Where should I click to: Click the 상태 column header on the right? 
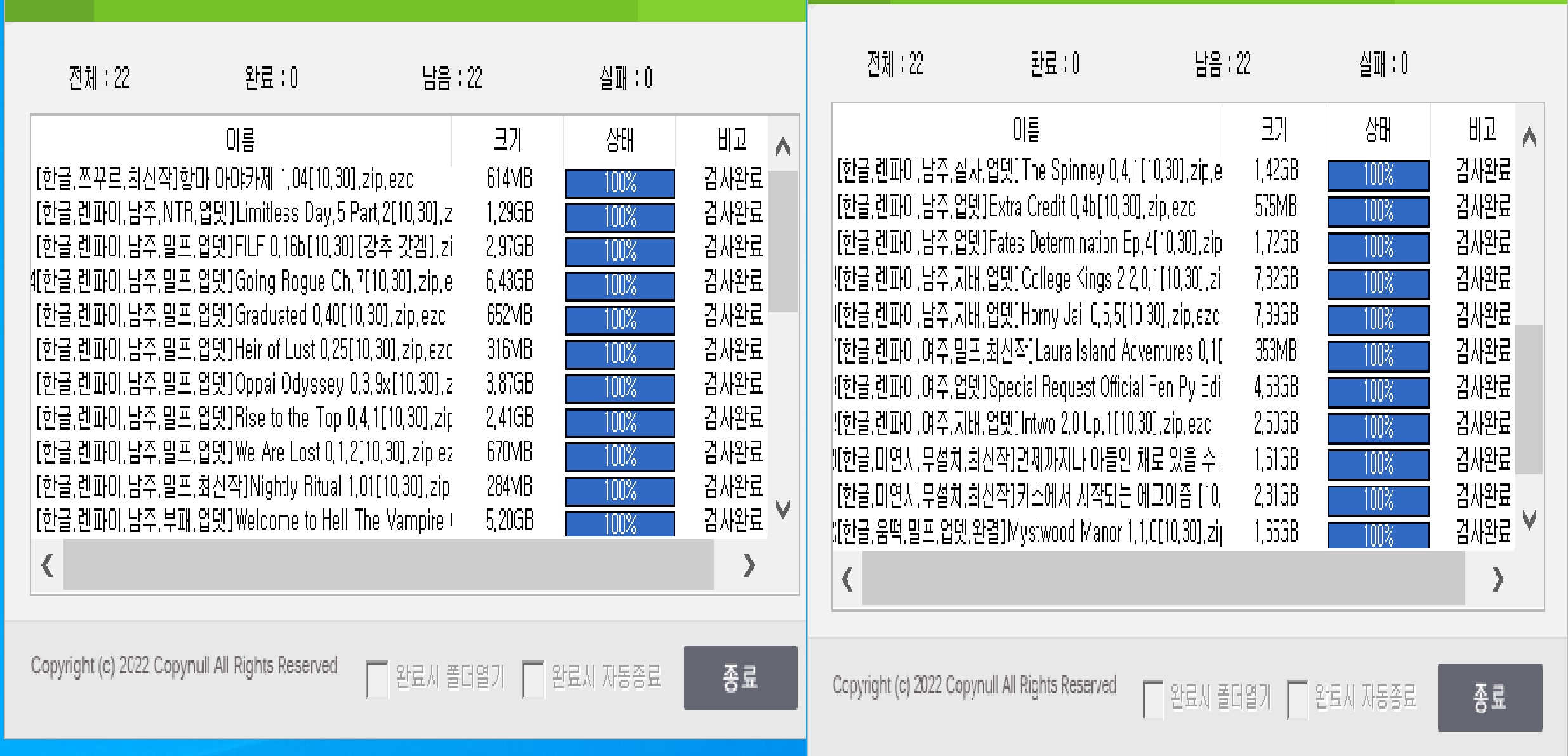coord(1376,129)
